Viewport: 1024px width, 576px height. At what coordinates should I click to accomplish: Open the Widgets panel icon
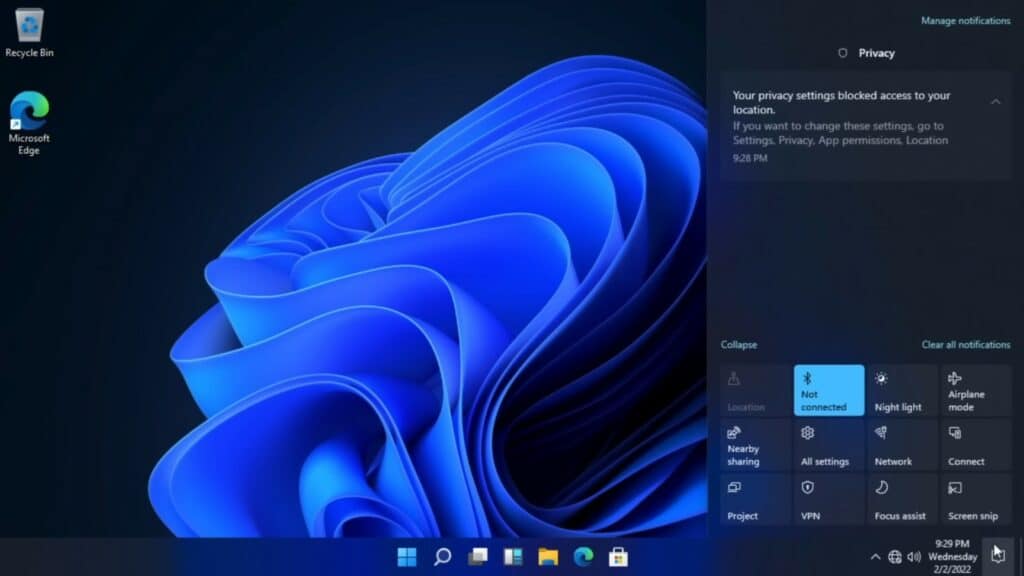click(512, 557)
